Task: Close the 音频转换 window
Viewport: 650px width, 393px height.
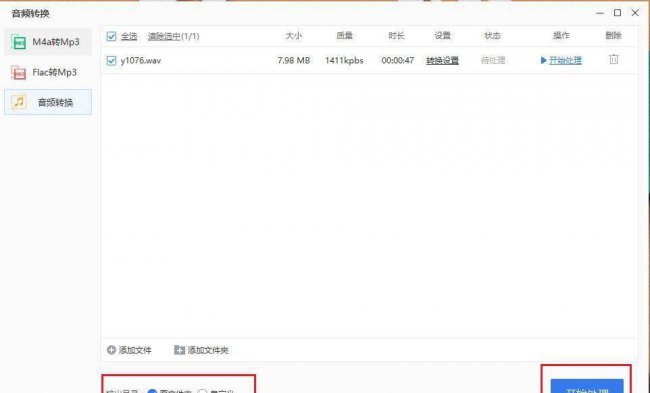Action: [635, 13]
